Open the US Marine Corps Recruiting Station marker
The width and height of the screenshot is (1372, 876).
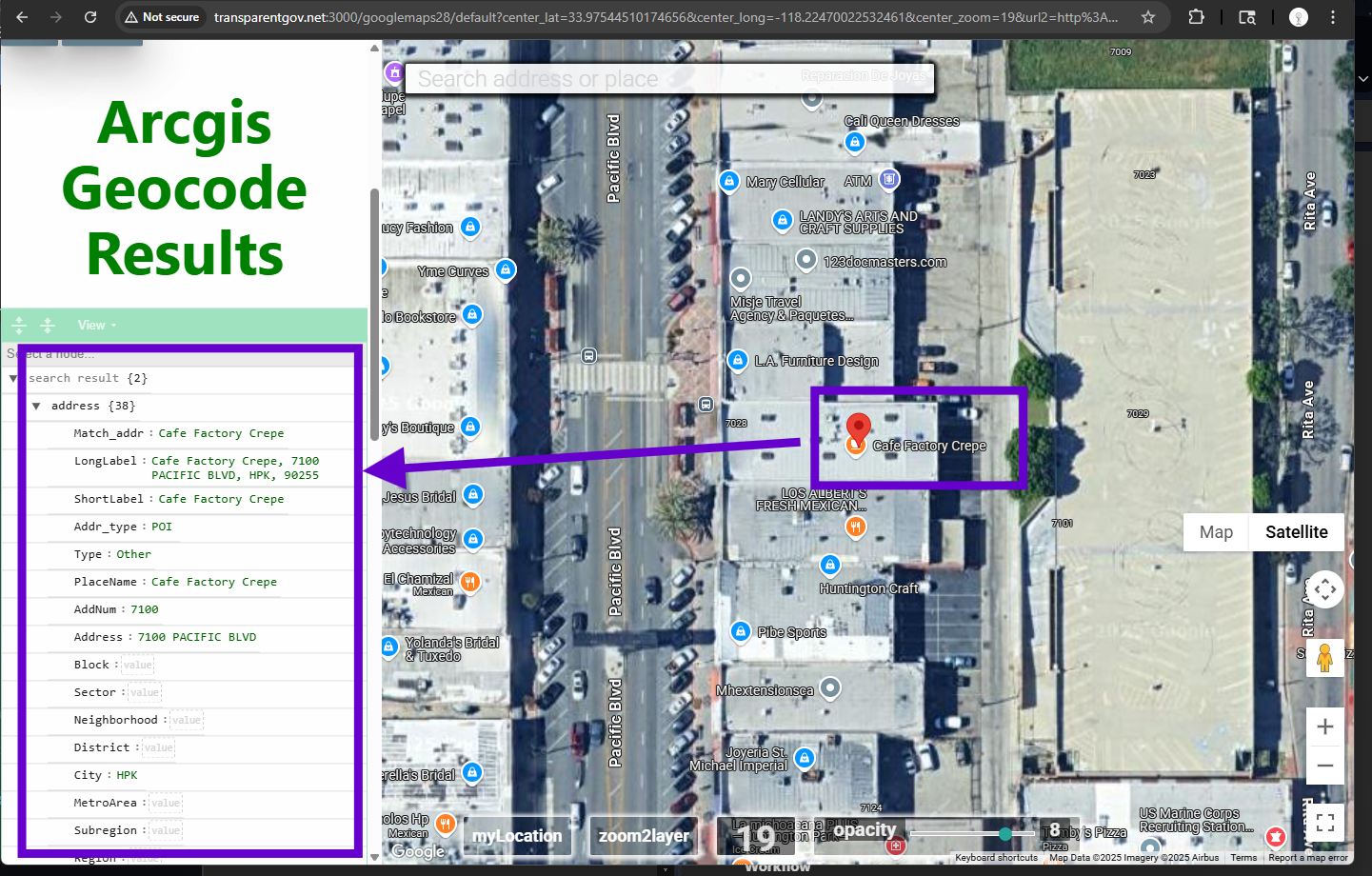(1150, 847)
